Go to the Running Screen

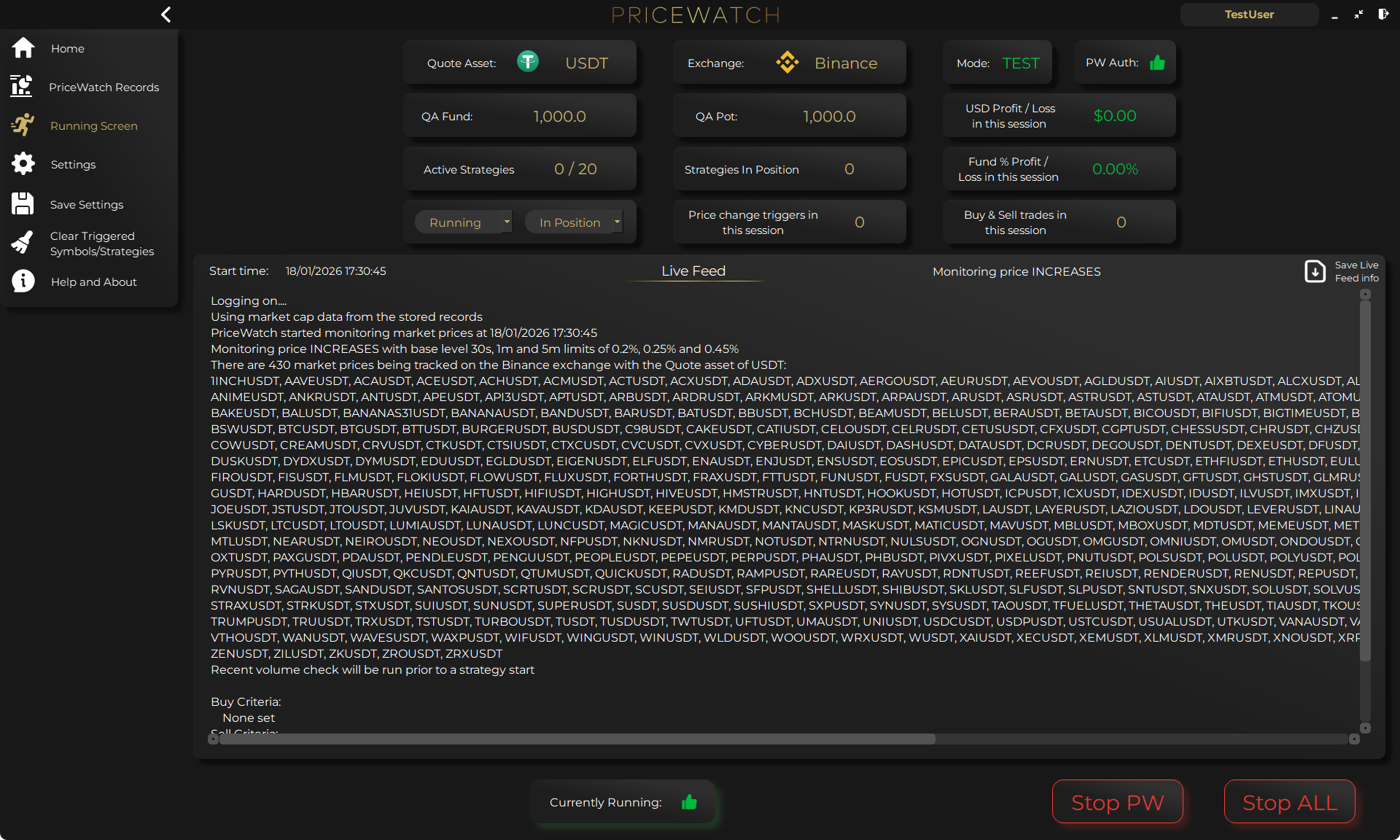23,125
